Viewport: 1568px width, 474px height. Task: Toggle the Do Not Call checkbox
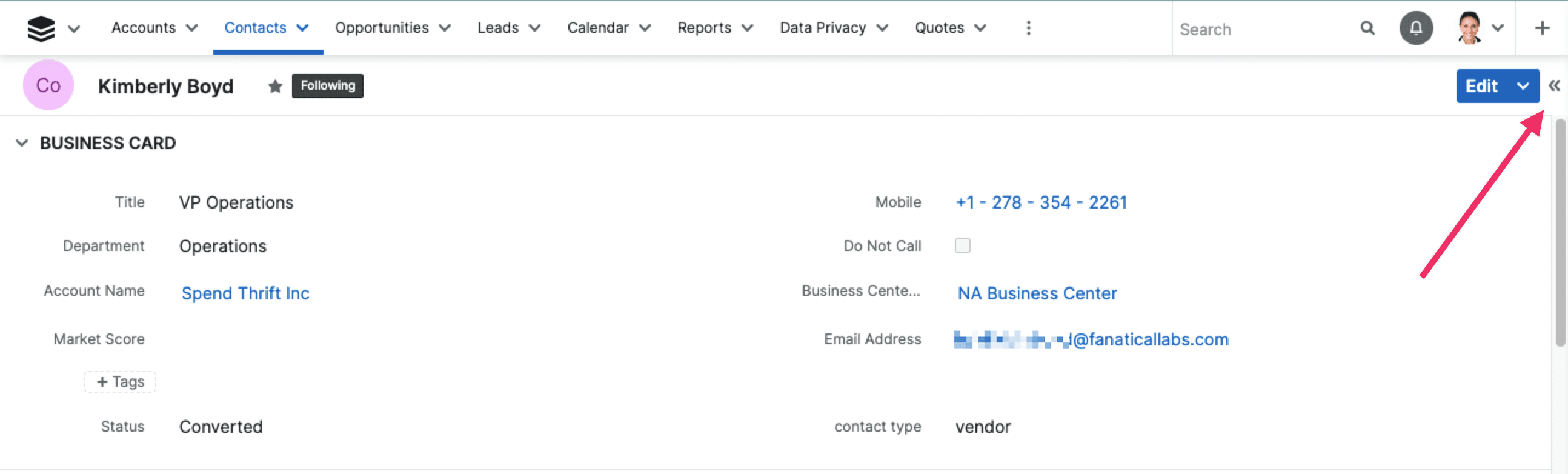click(x=962, y=245)
